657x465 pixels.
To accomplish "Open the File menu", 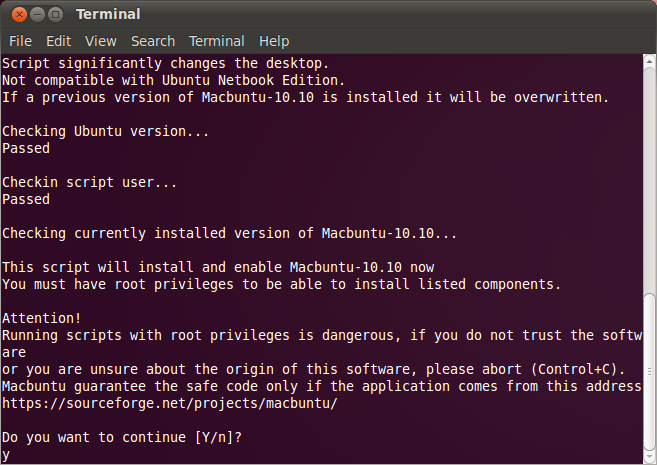I will (20, 41).
